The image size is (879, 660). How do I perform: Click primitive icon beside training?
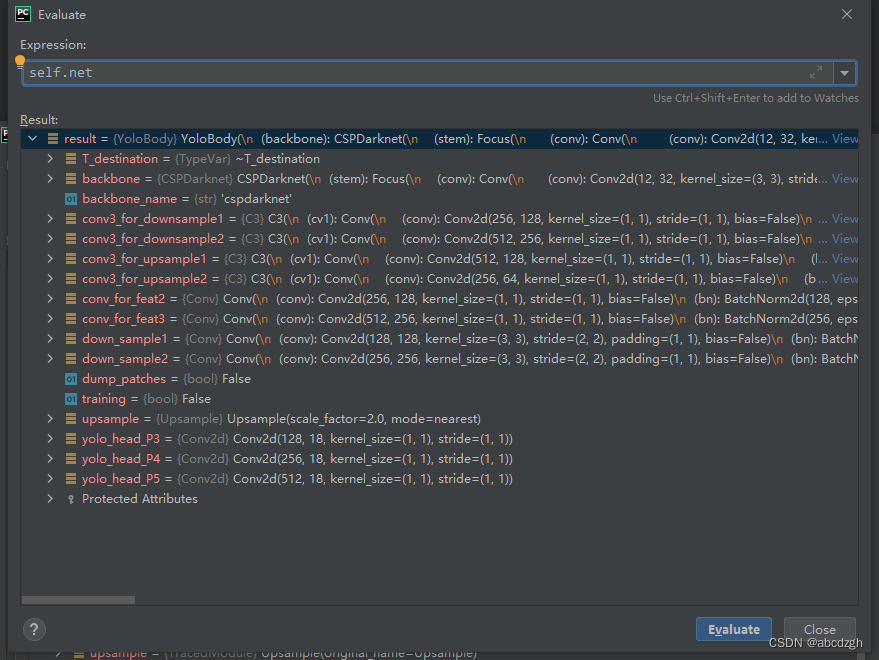pos(71,399)
